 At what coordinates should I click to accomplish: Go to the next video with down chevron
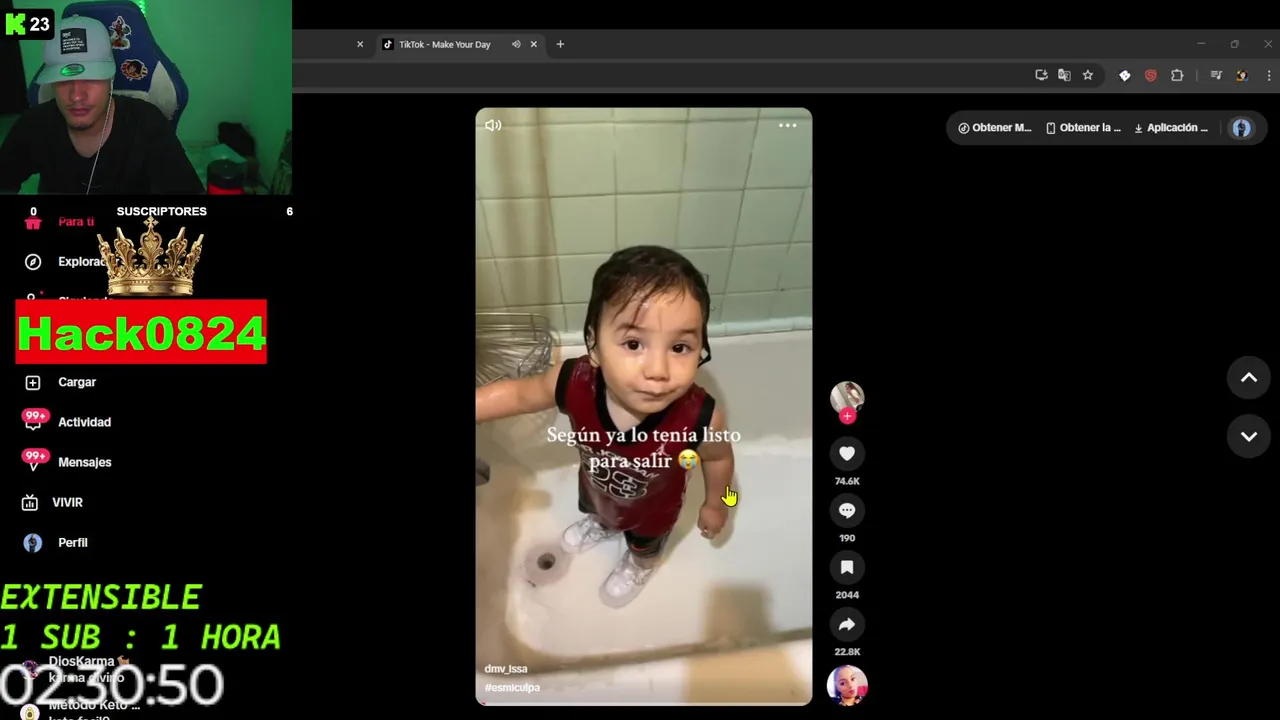pos(1249,437)
